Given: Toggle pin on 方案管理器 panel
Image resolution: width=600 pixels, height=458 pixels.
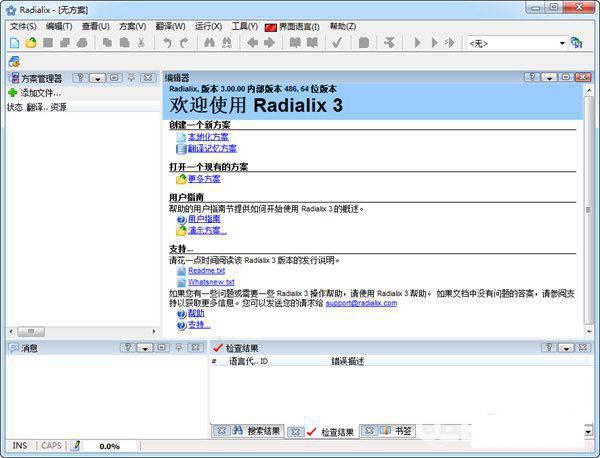Looking at the screenshot, I should click(131, 78).
